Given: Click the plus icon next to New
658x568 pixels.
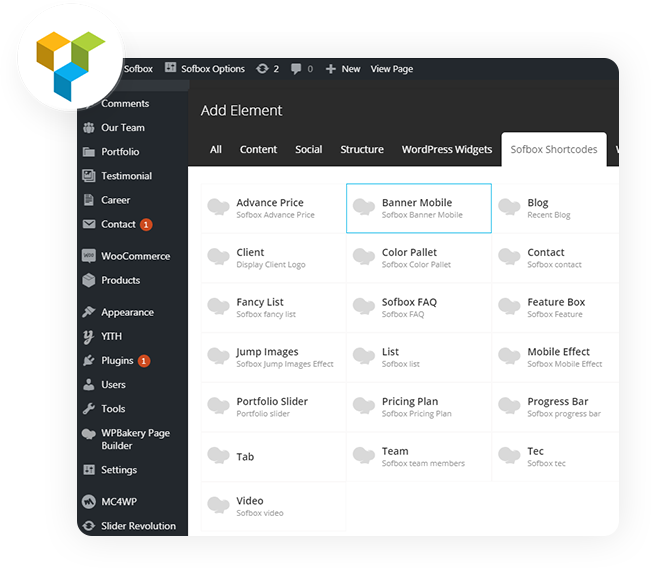Looking at the screenshot, I should [x=331, y=69].
